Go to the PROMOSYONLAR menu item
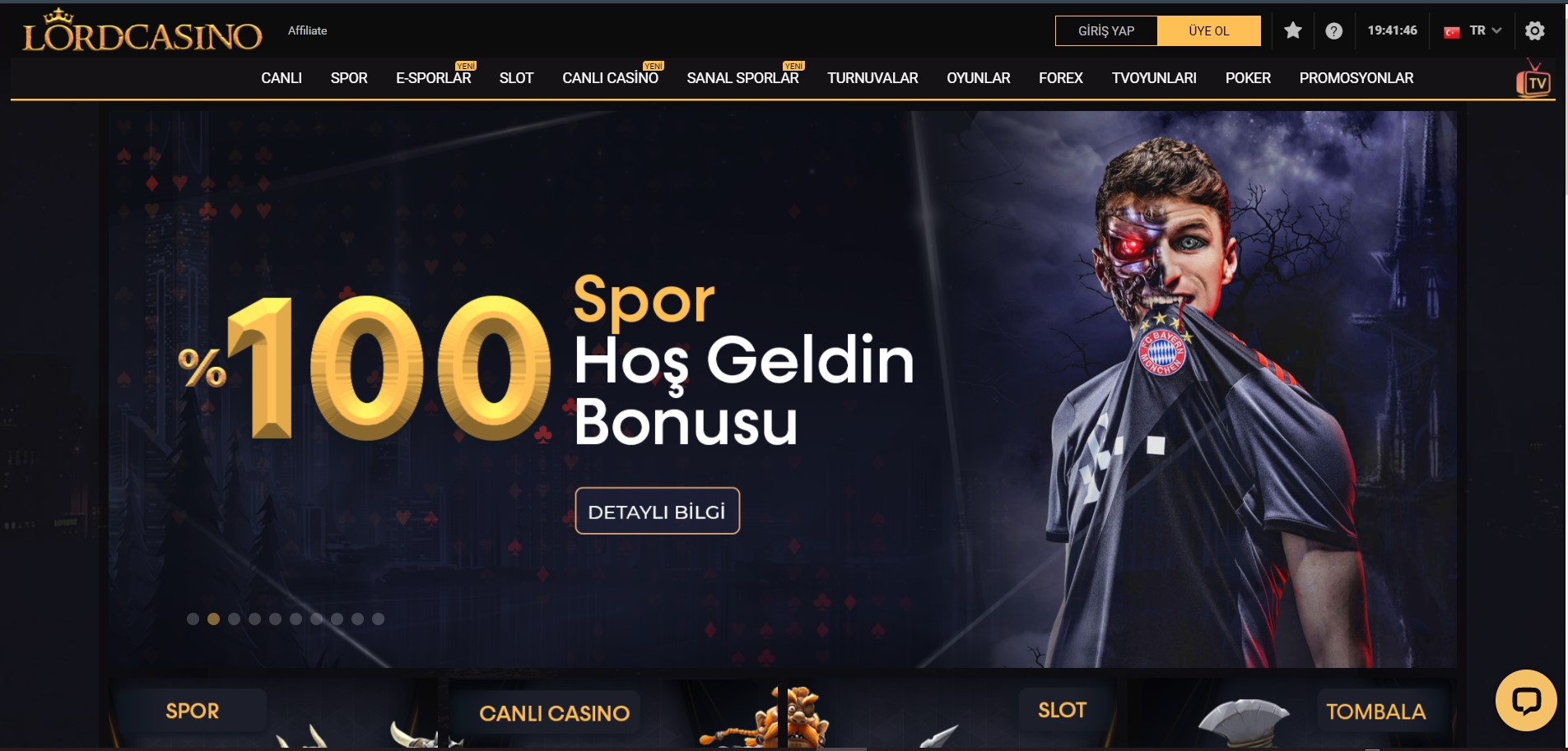Image resolution: width=1568 pixels, height=751 pixels. (1356, 78)
